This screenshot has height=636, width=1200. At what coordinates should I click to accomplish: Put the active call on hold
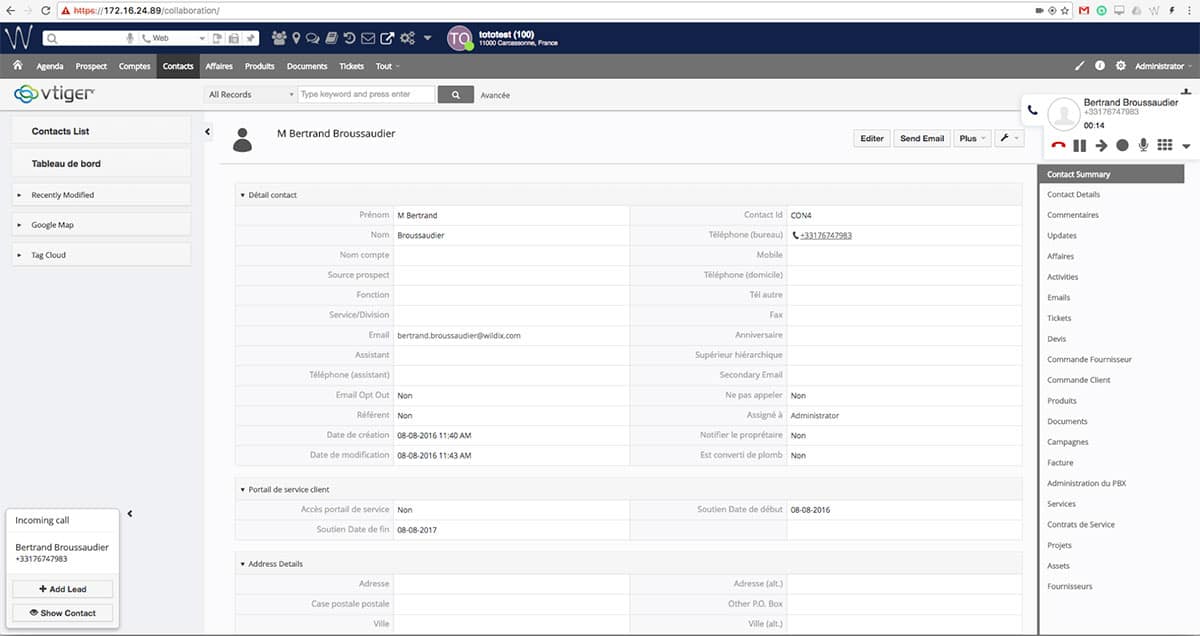click(1080, 146)
